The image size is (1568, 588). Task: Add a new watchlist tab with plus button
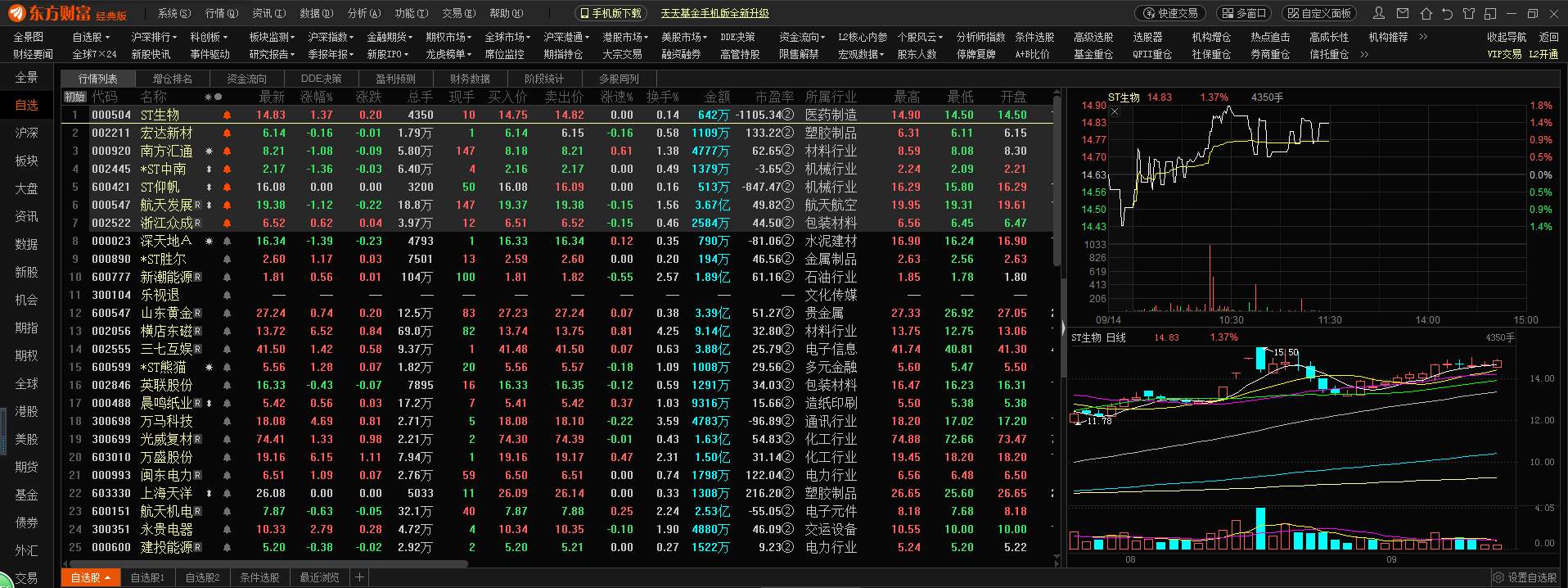(x=359, y=577)
